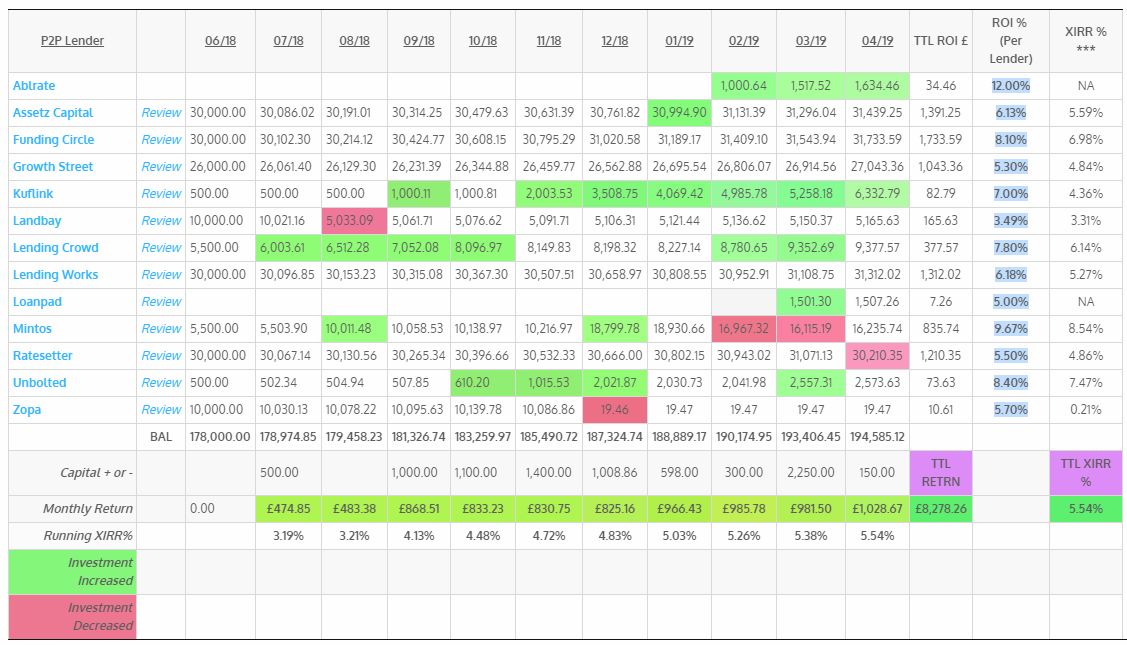1127x645 pixels.
Task: Select Ablrate's 12.00% ROI cell
Action: (x=1011, y=86)
